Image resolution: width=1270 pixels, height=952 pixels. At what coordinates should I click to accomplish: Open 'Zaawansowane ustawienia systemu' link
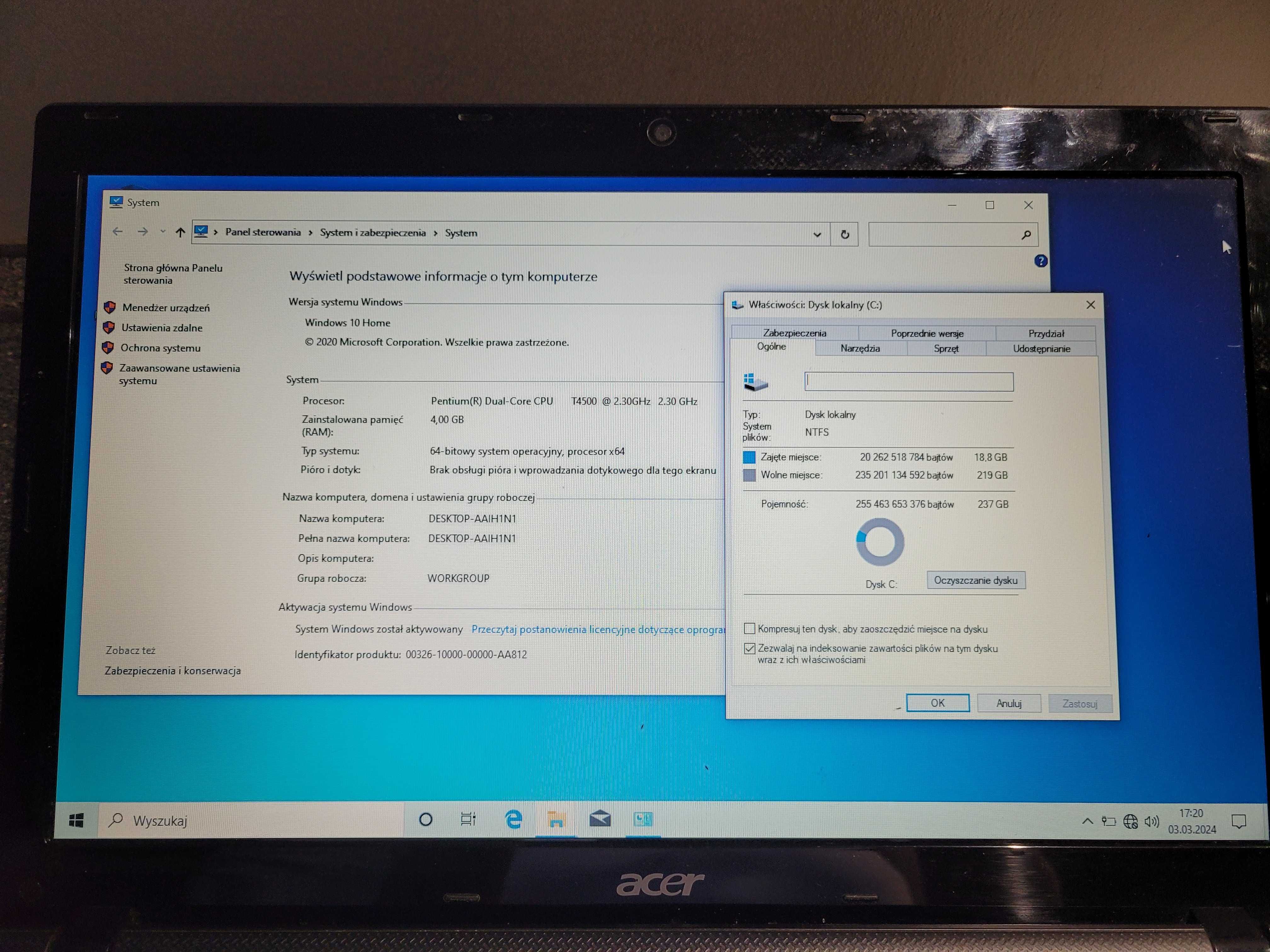tap(179, 374)
